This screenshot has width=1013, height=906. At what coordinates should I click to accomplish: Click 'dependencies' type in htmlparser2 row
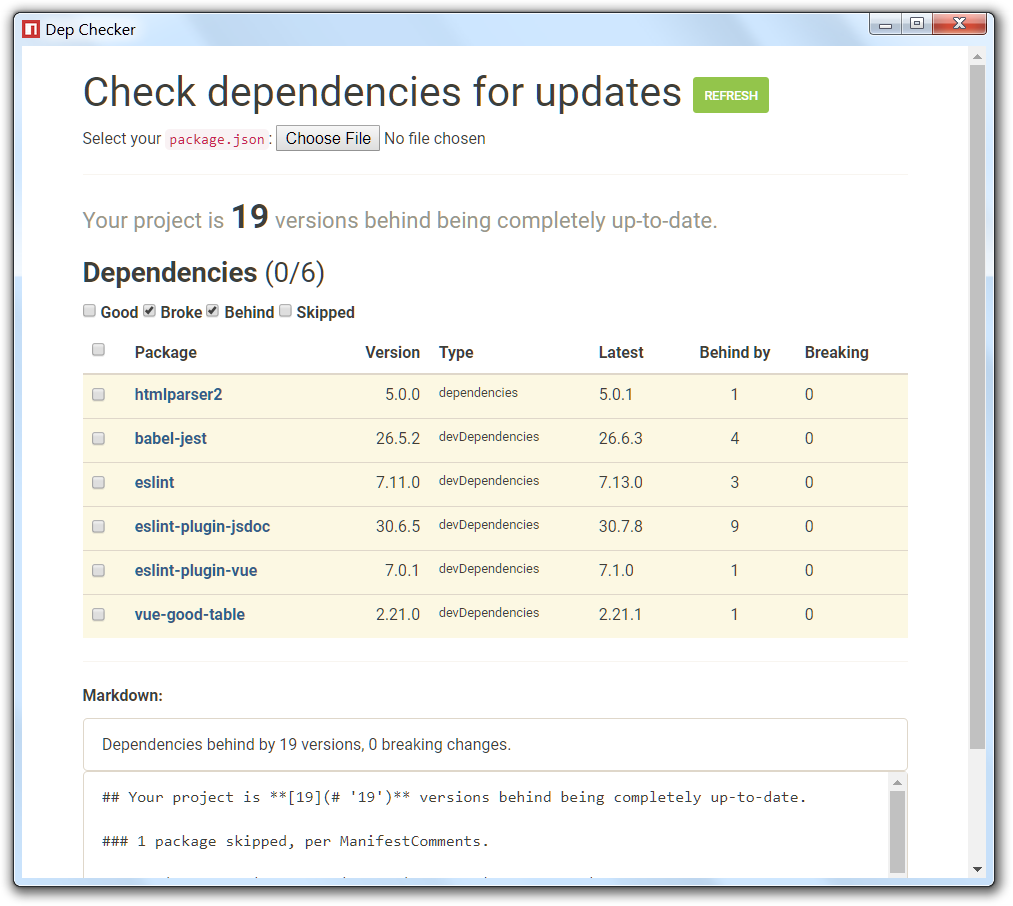pos(478,392)
